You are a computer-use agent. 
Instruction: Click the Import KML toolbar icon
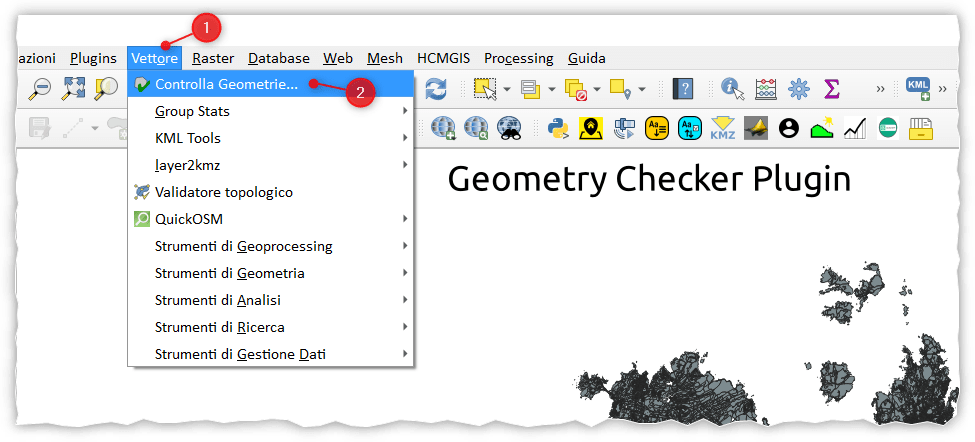click(x=918, y=88)
